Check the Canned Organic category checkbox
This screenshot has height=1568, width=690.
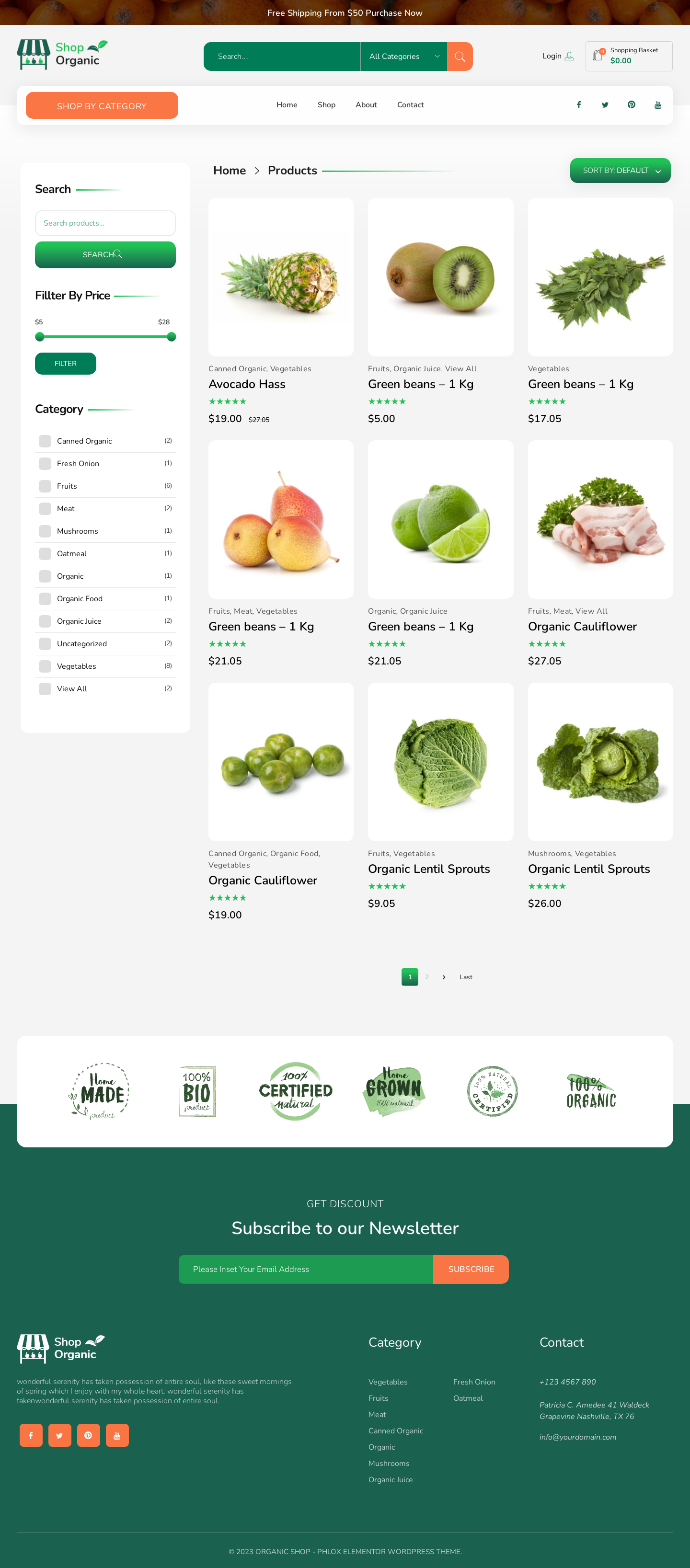tap(45, 441)
